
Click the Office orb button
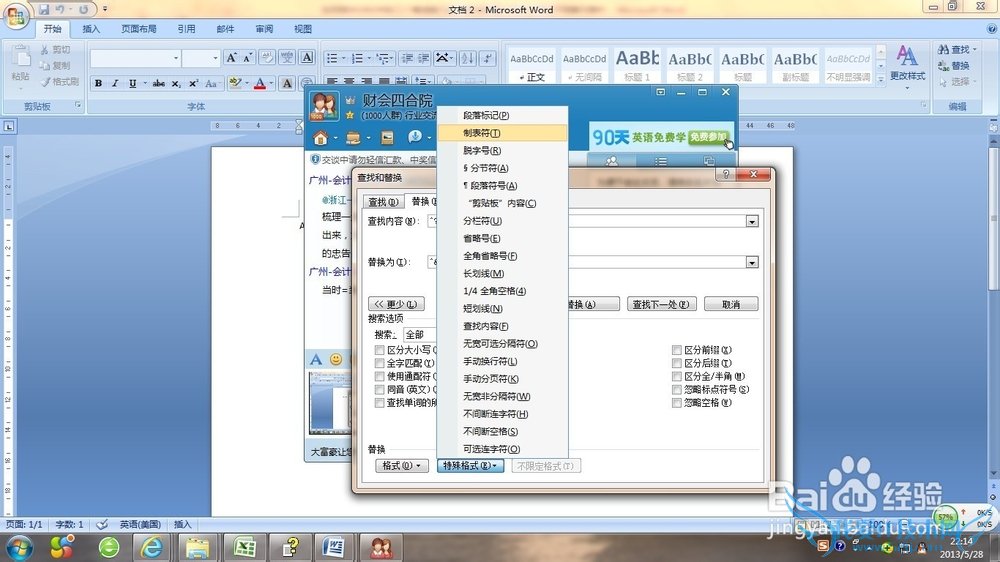(x=17, y=17)
